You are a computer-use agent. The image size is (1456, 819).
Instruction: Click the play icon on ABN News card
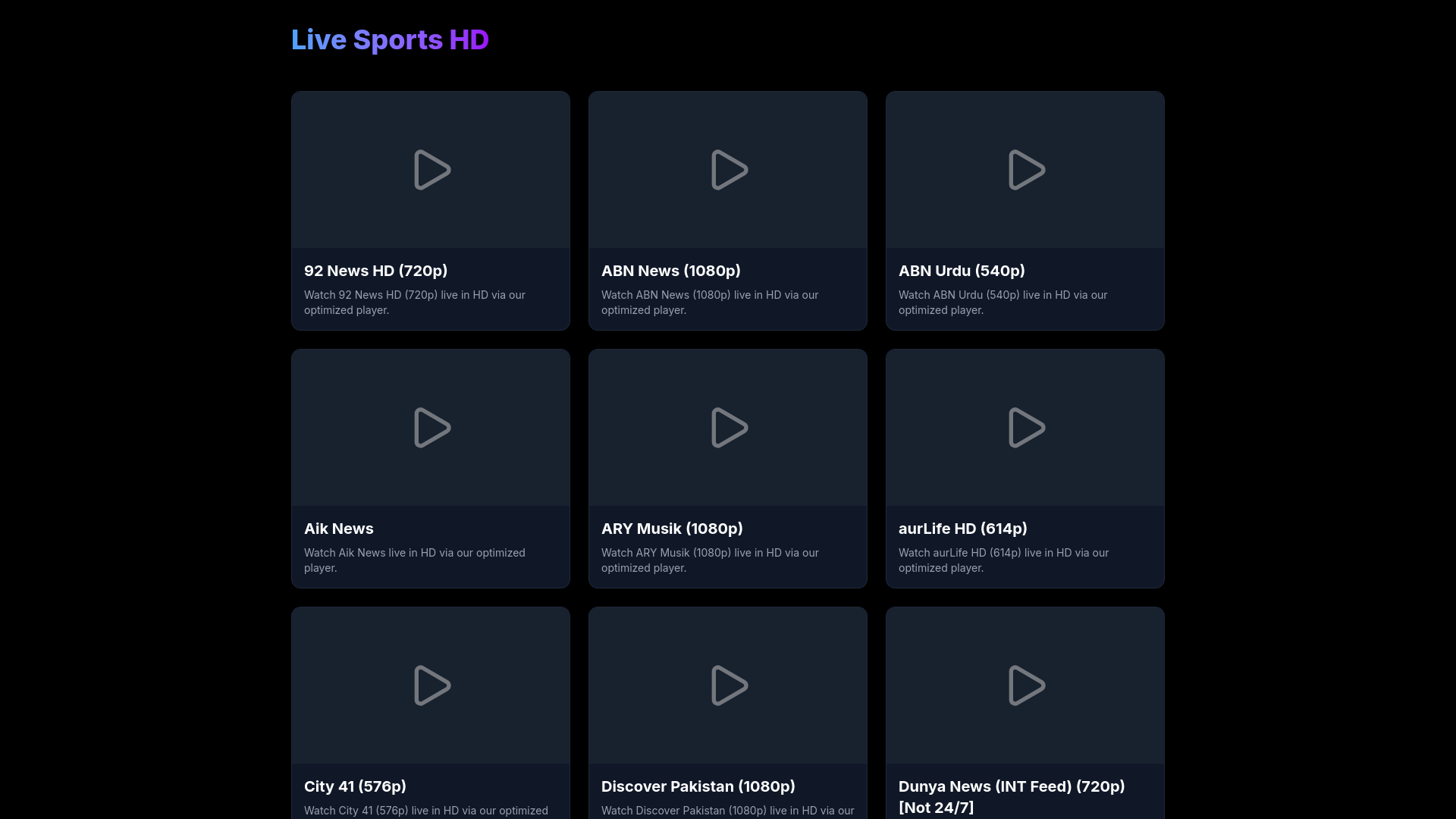pos(729,170)
